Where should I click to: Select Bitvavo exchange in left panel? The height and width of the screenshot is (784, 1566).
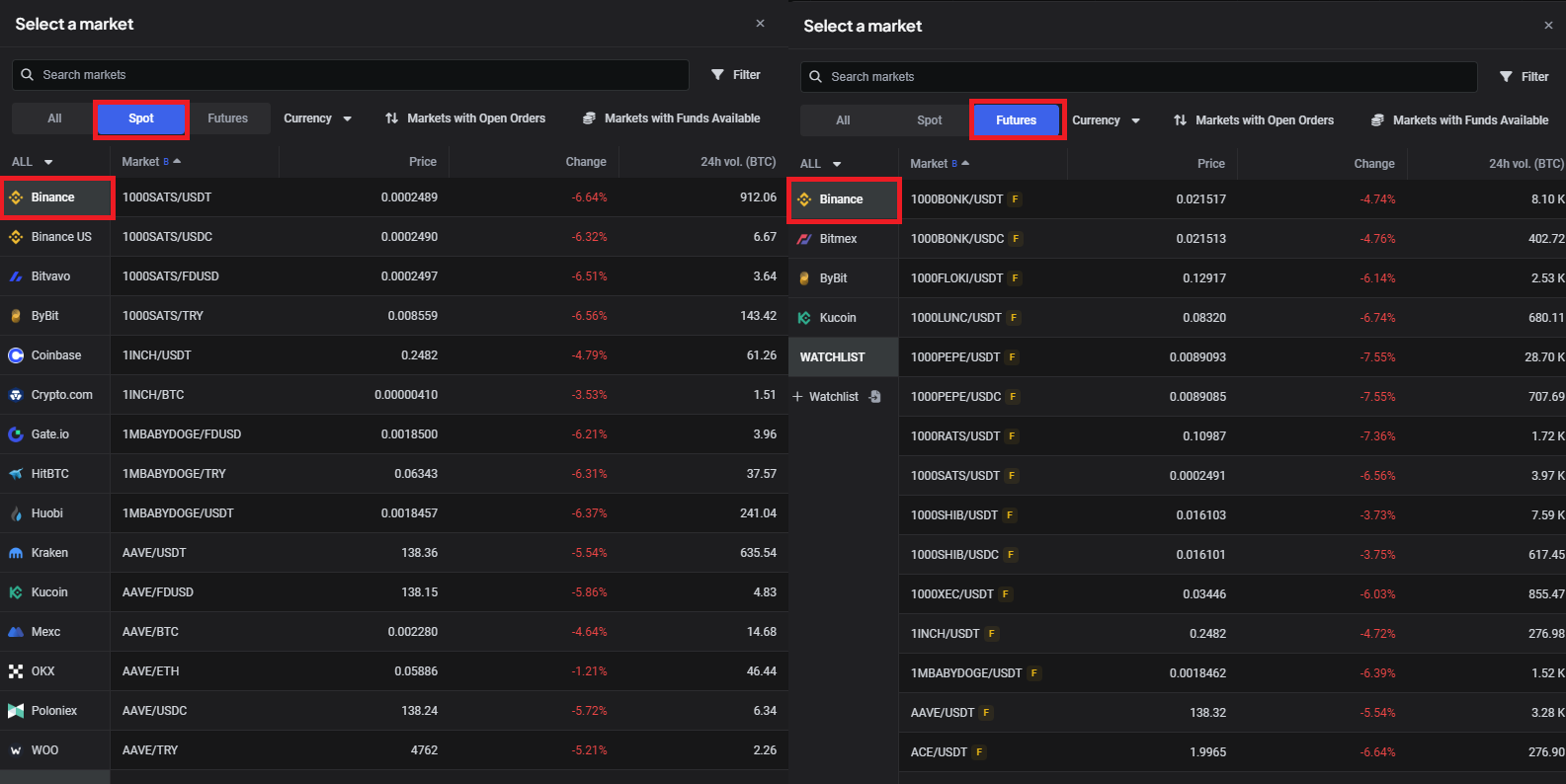click(54, 276)
